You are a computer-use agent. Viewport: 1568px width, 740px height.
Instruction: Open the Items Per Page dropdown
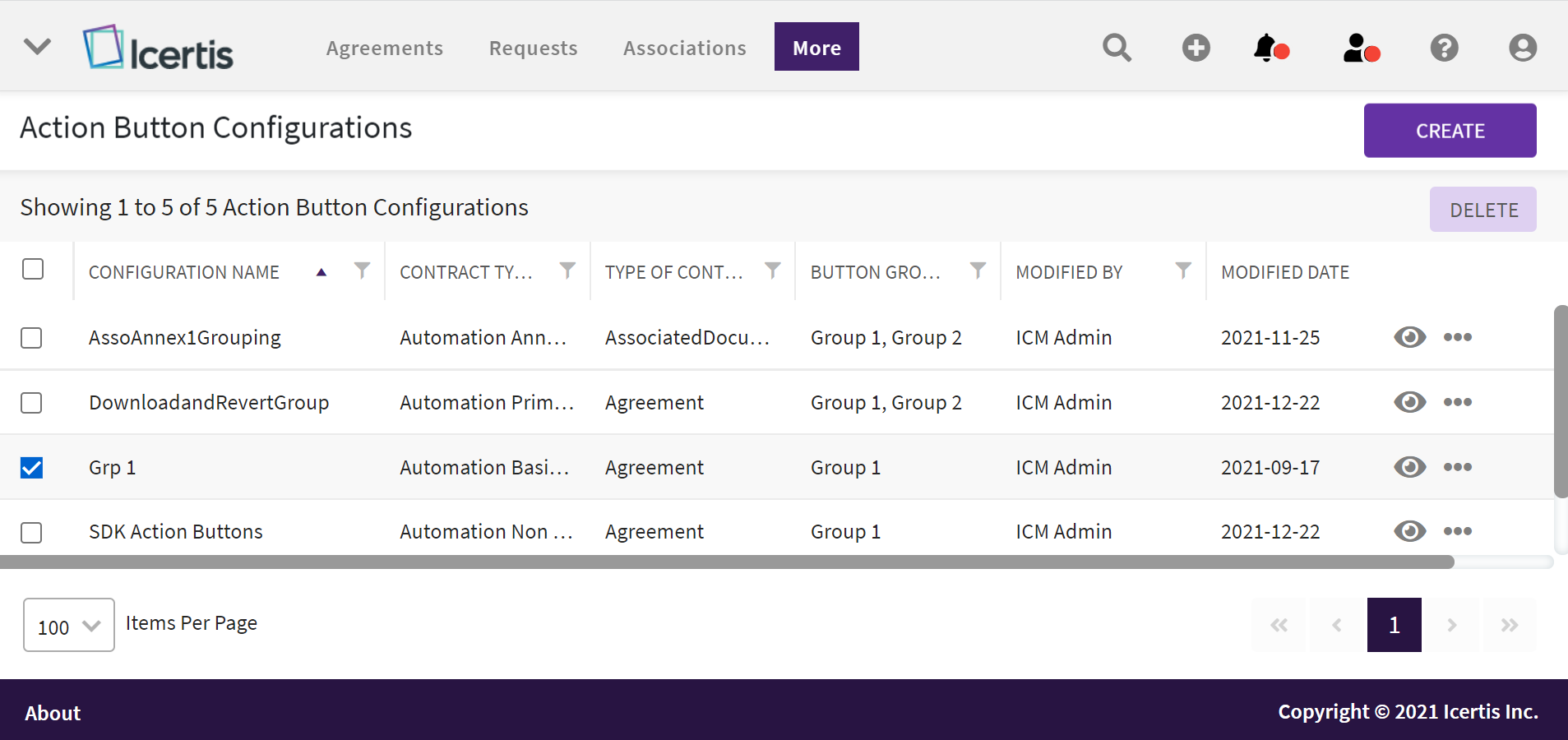[69, 626]
